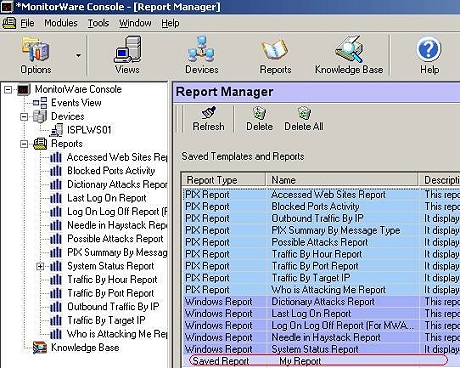Collapse the MonitorWare Console tree root
This screenshot has width=460, height=368.
click(x=8, y=89)
